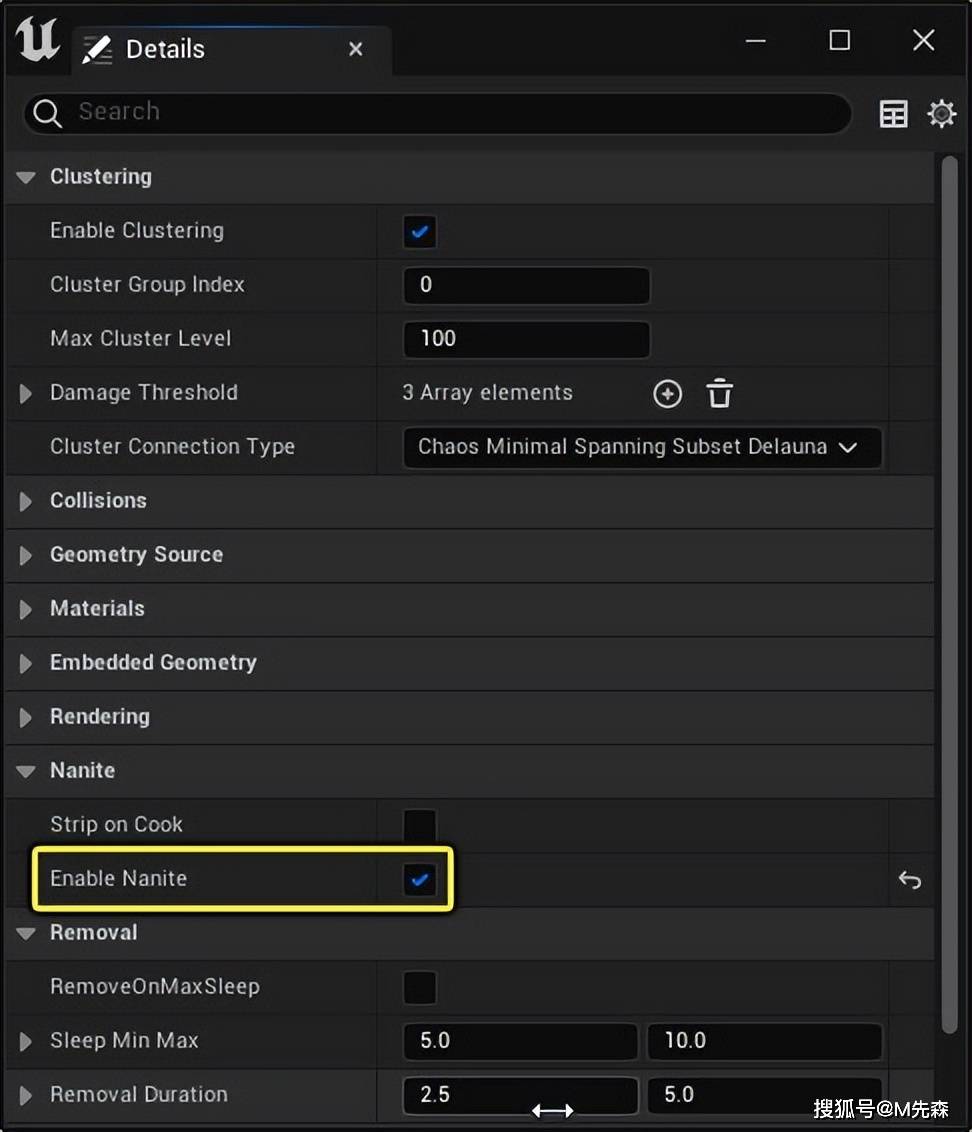This screenshot has width=972, height=1132.
Task: Expand the Damage Threshold array
Action: pos(26,393)
